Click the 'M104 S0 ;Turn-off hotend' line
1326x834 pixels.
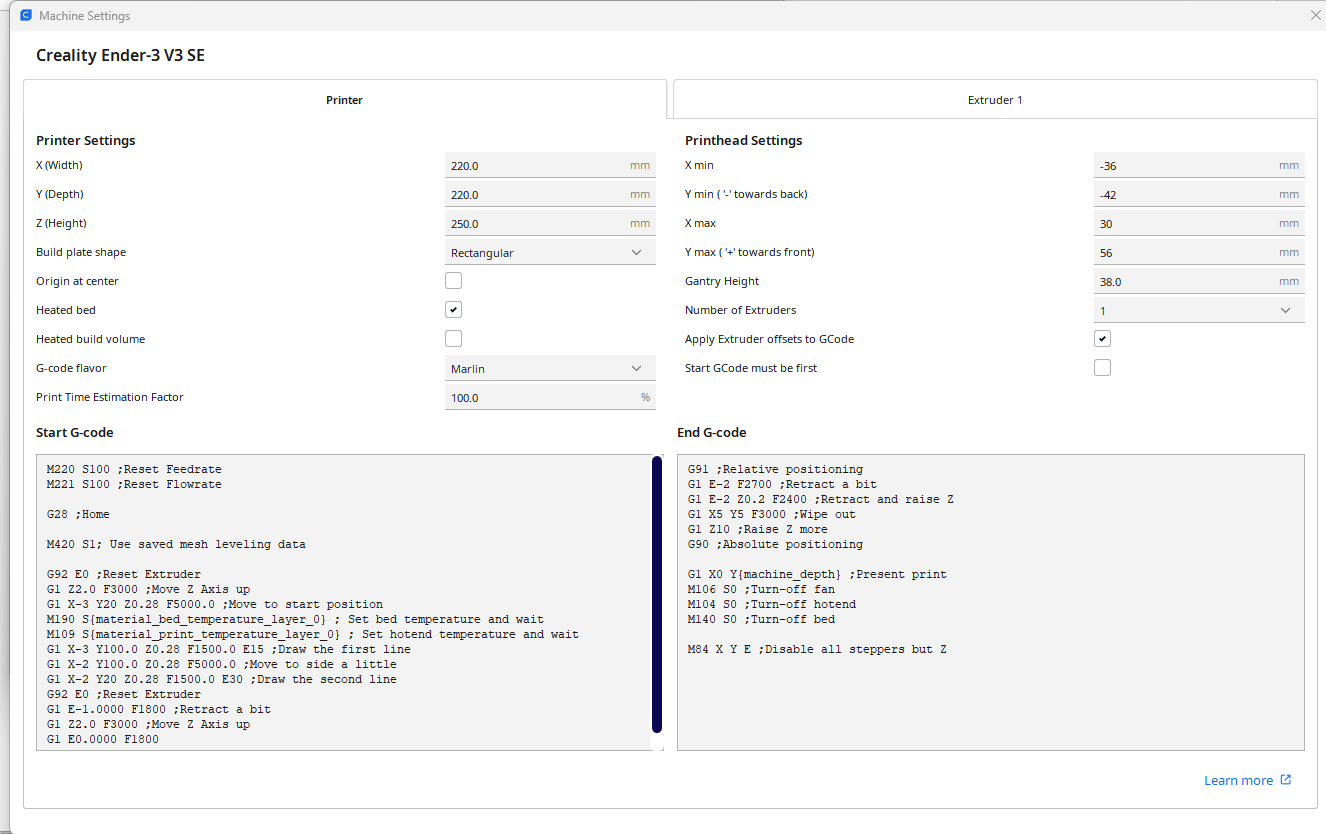click(x=772, y=604)
